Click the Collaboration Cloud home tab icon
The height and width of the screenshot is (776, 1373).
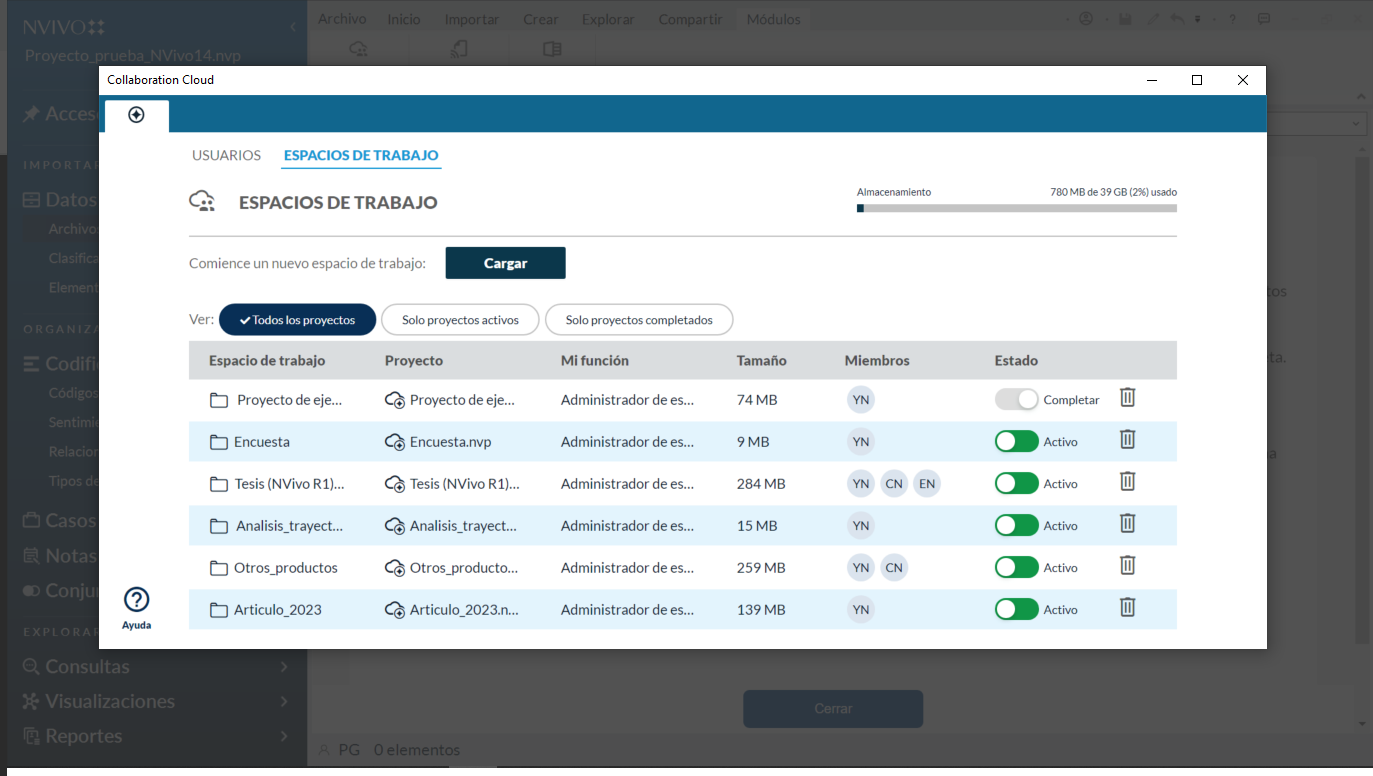[137, 115]
